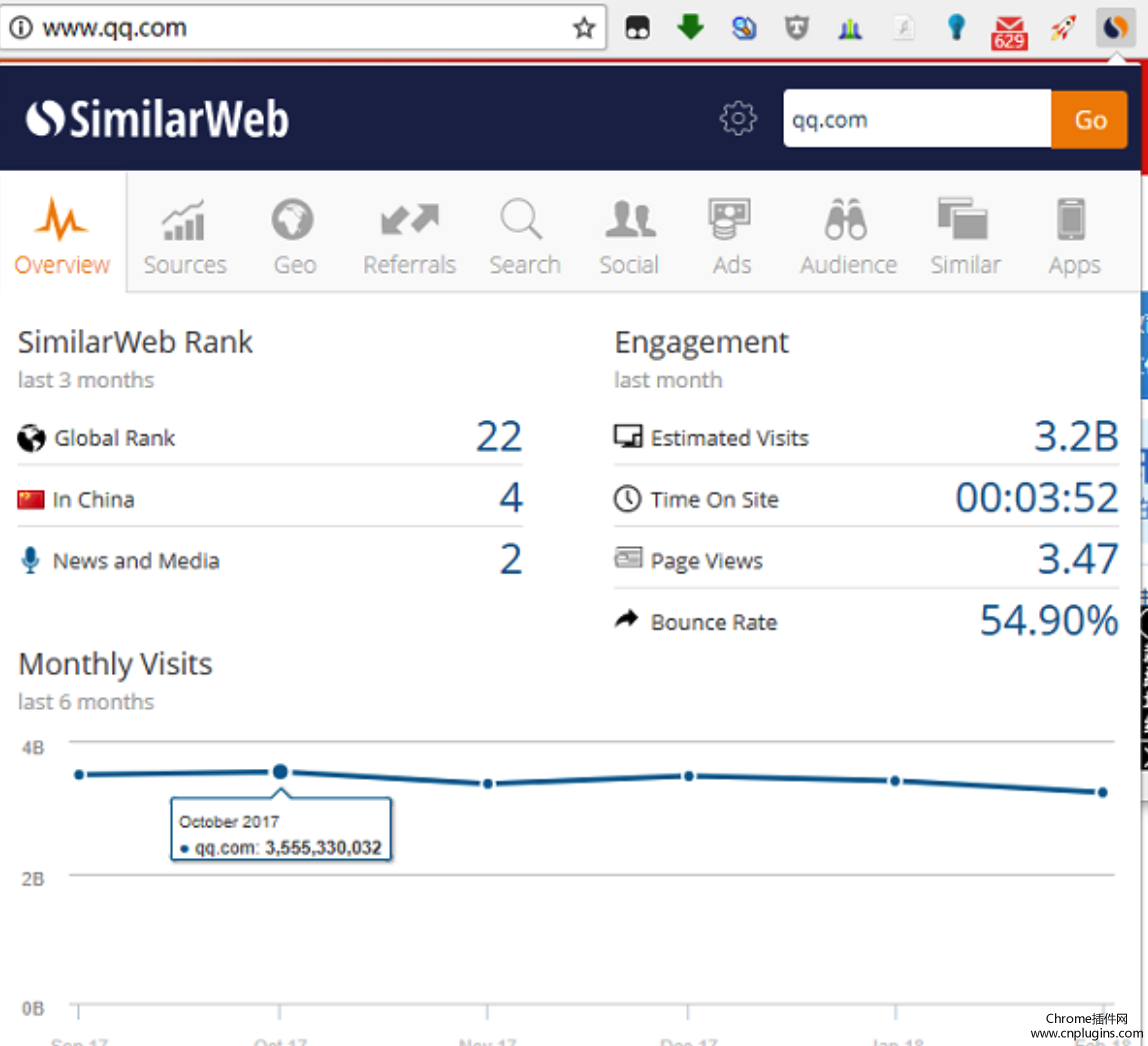1148x1046 pixels.
Task: Click the Bounce Rate arrow icon
Action: click(x=627, y=619)
